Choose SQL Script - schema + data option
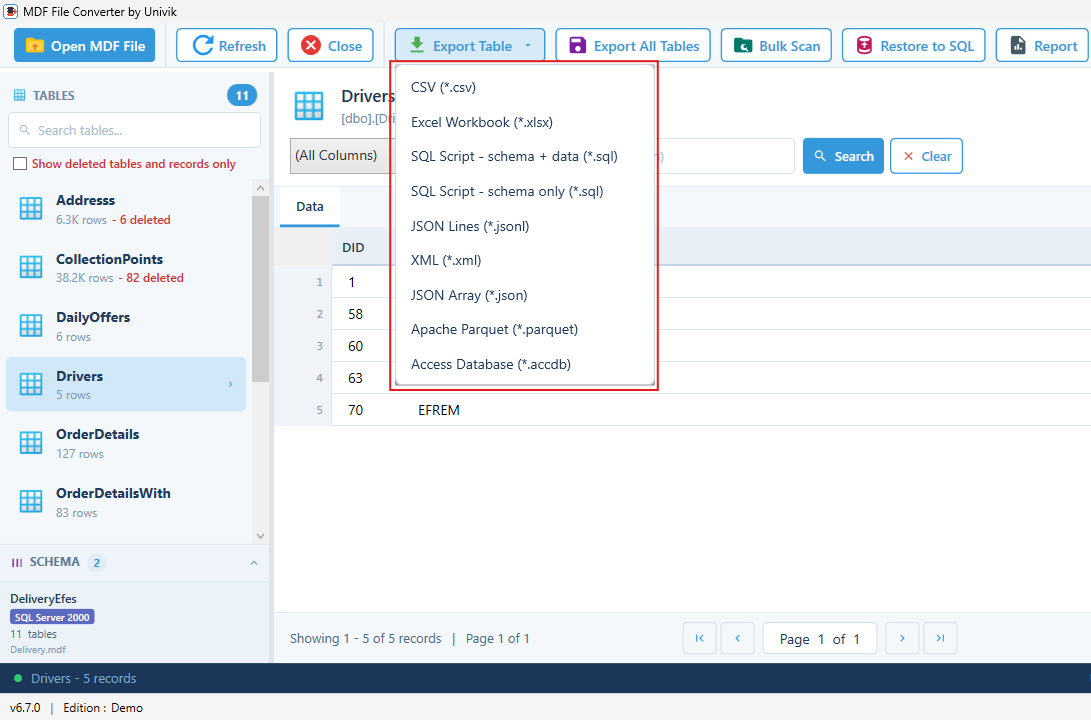Screen dimensions: 1091x720 click(525, 157)
